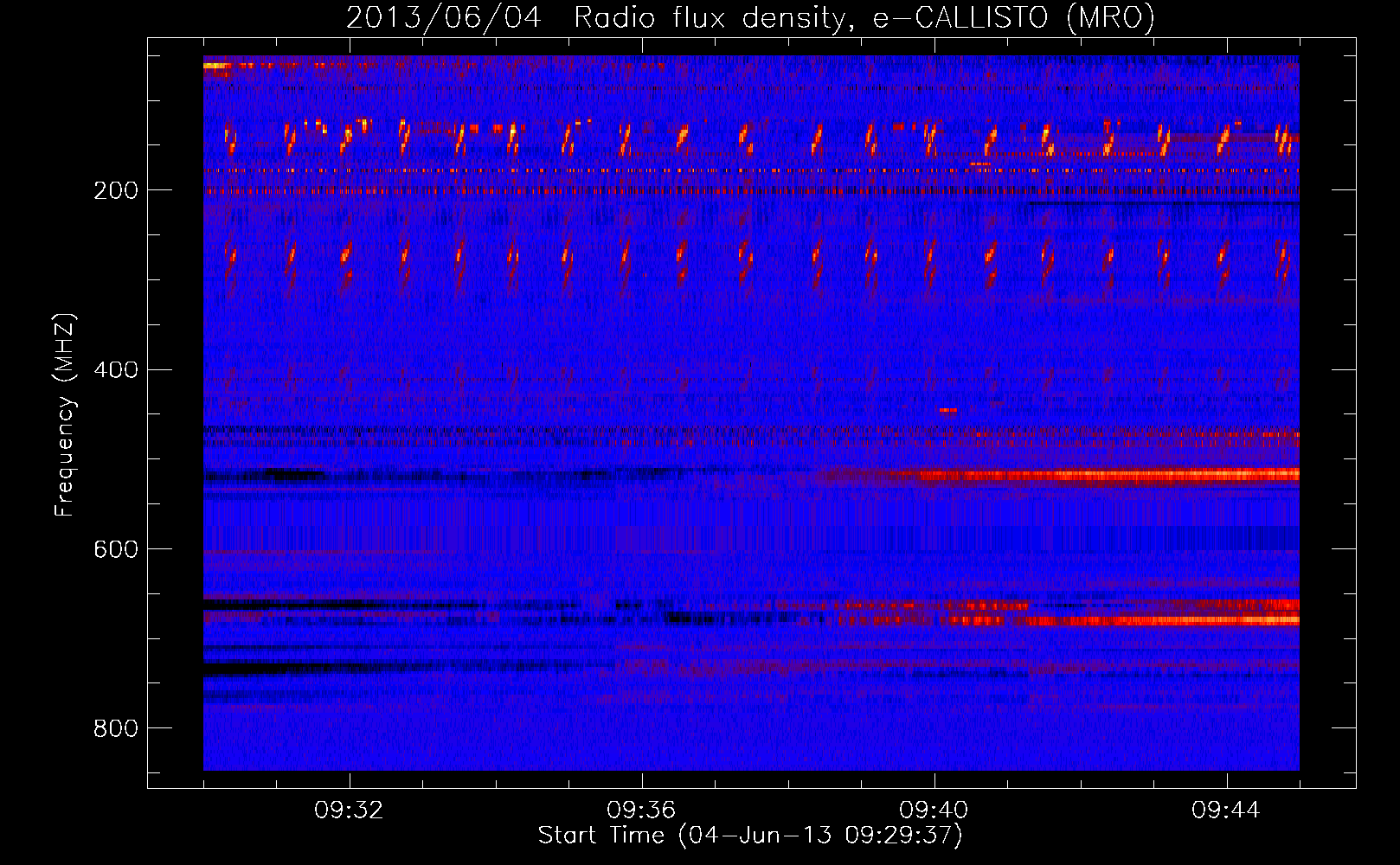1400x865 pixels.
Task: Click the 'Start Time (04-Jun-13 09:29:37)' label
Action: tap(750, 836)
